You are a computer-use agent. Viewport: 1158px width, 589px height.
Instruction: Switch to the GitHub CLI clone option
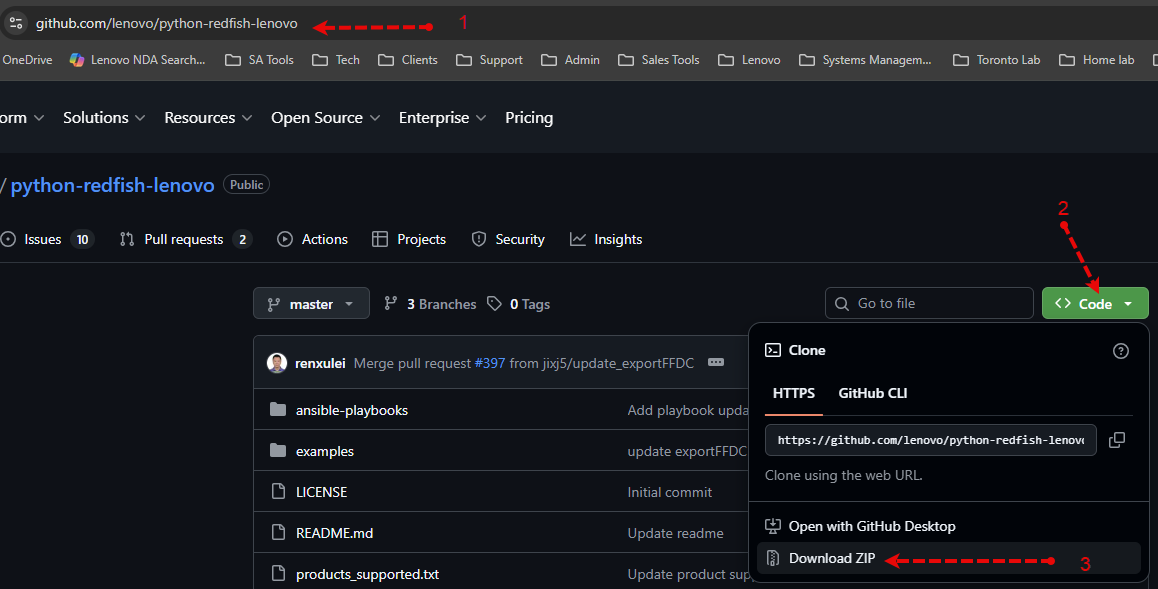pos(872,393)
